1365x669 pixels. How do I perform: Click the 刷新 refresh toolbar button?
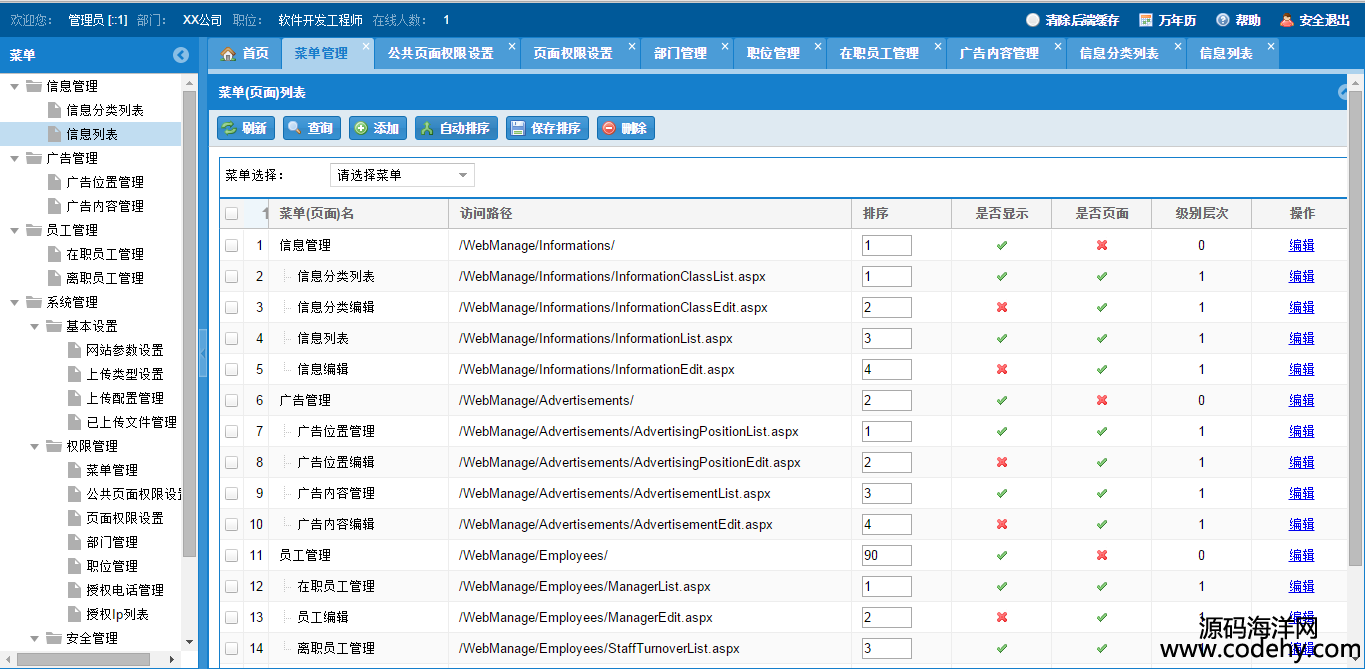[245, 128]
